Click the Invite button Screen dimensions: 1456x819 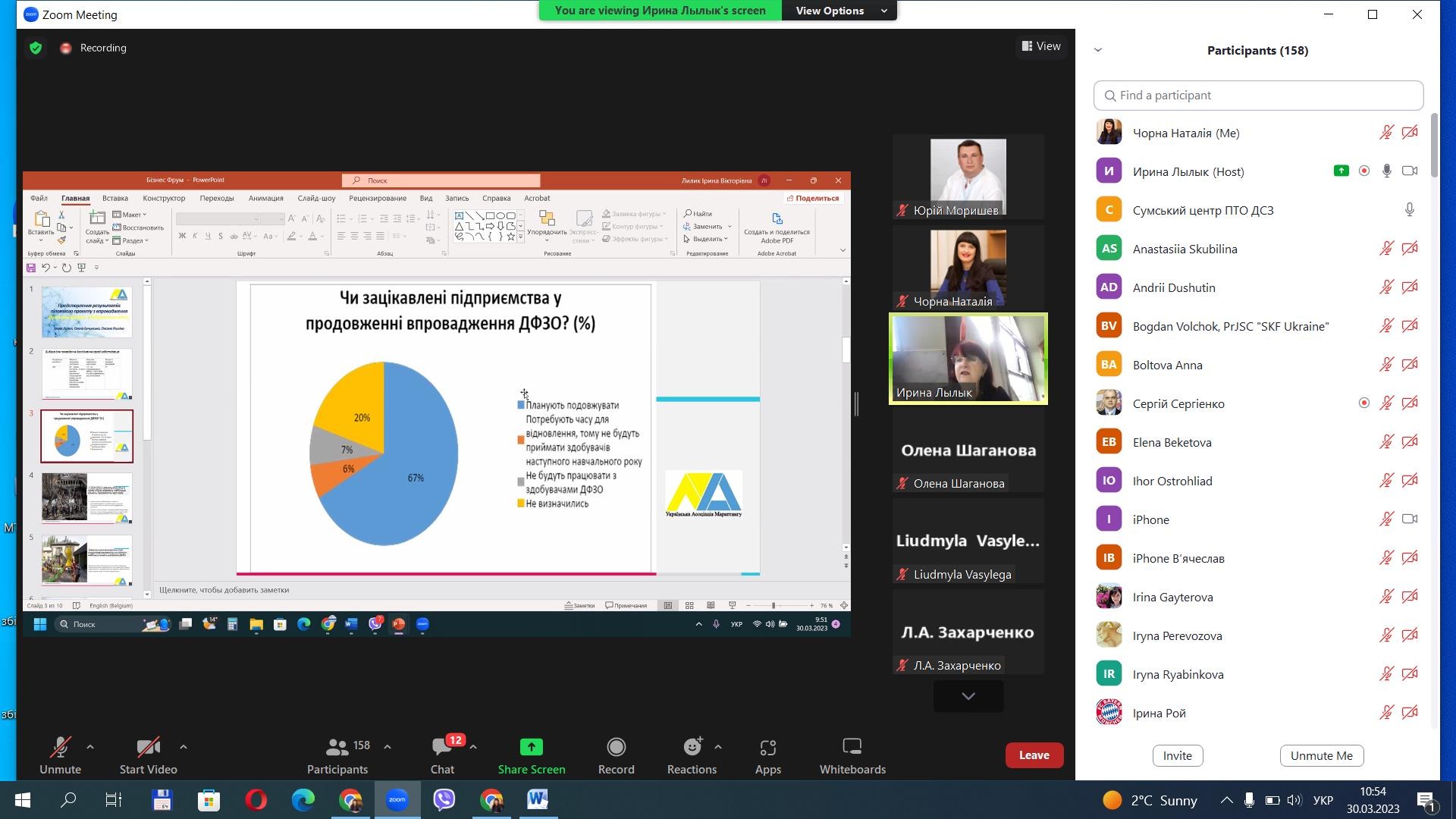point(1177,755)
